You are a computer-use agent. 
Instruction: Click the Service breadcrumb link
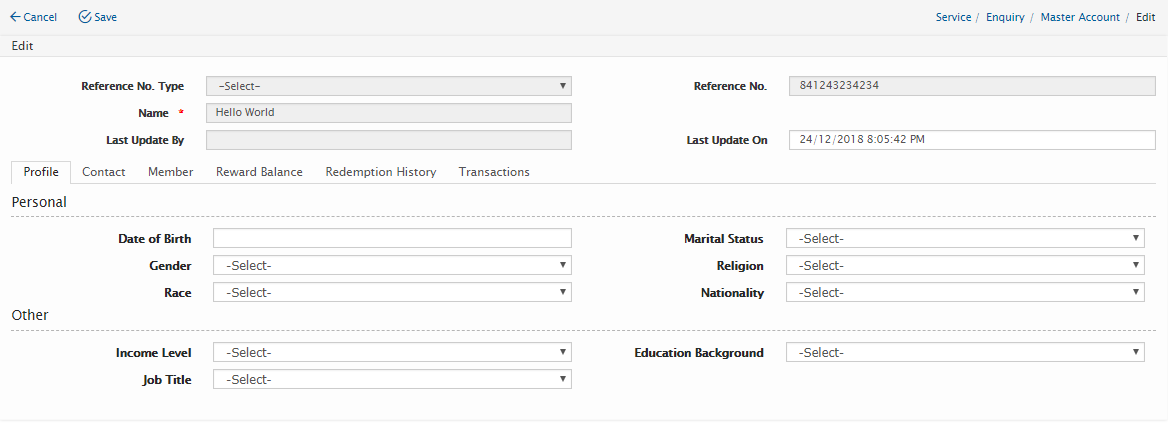pyautogui.click(x=953, y=17)
